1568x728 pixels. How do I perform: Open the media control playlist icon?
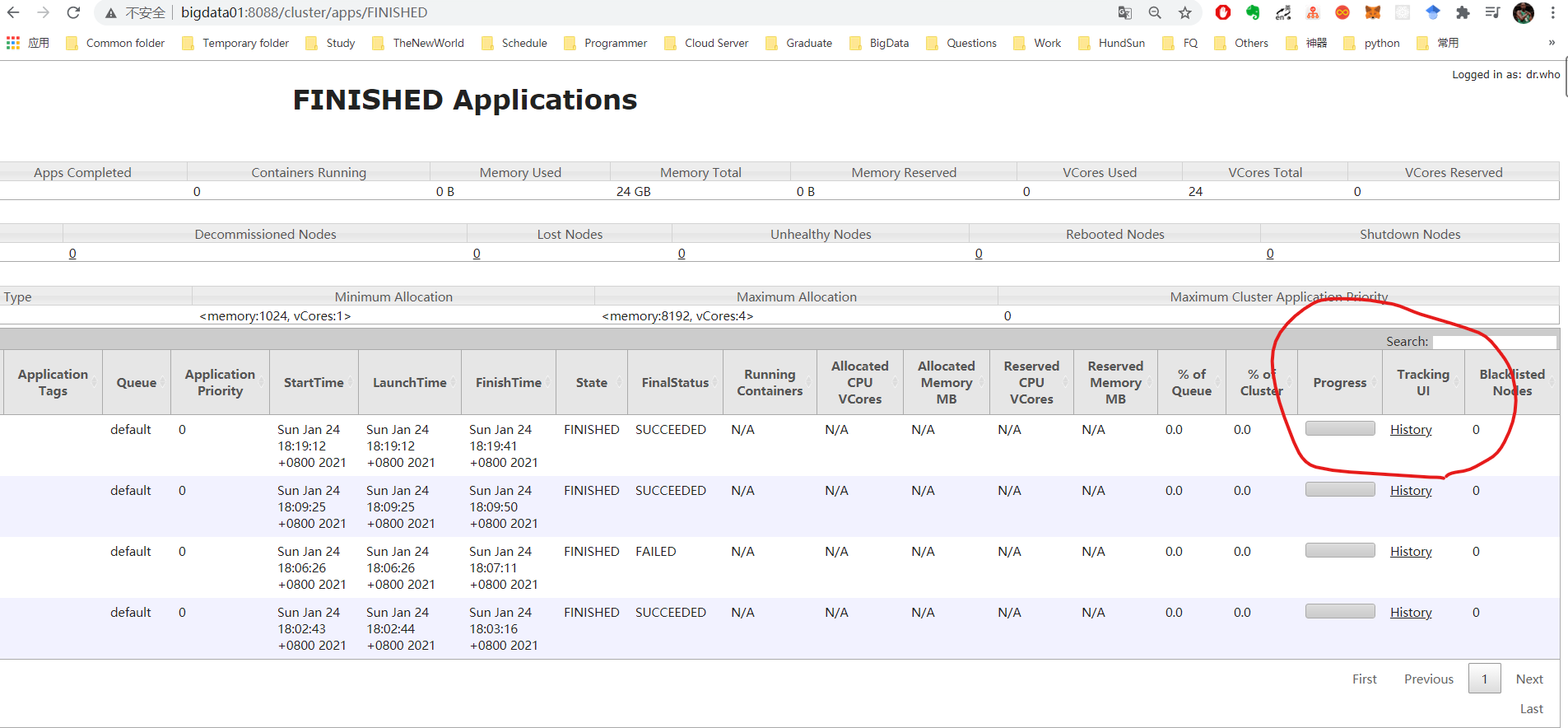(x=1492, y=12)
